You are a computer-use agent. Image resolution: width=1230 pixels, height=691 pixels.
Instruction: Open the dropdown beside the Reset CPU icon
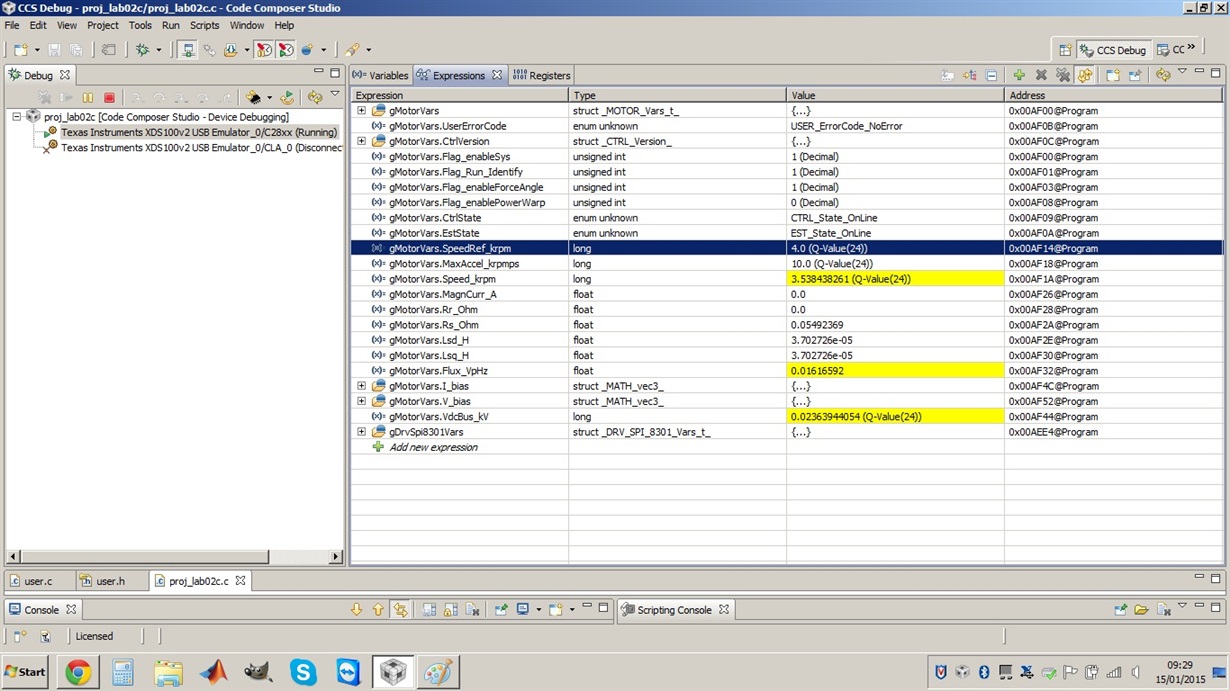[269, 97]
